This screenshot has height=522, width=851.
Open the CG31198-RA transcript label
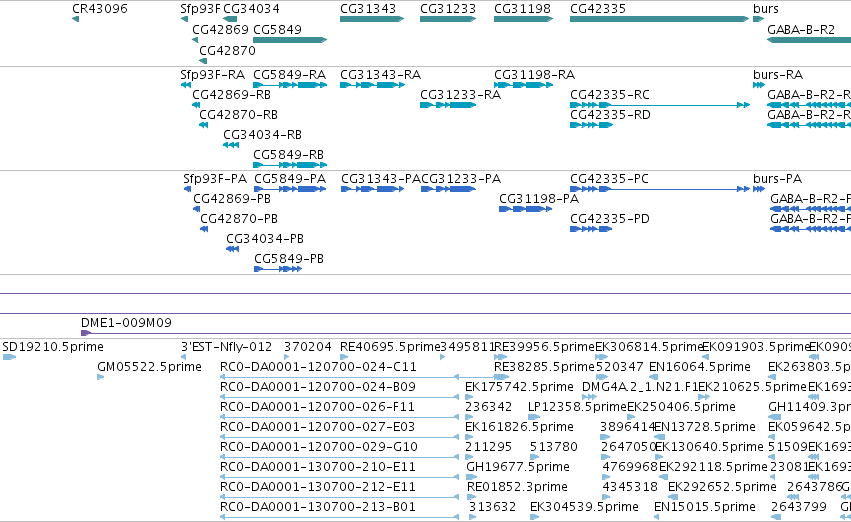[x=534, y=74]
